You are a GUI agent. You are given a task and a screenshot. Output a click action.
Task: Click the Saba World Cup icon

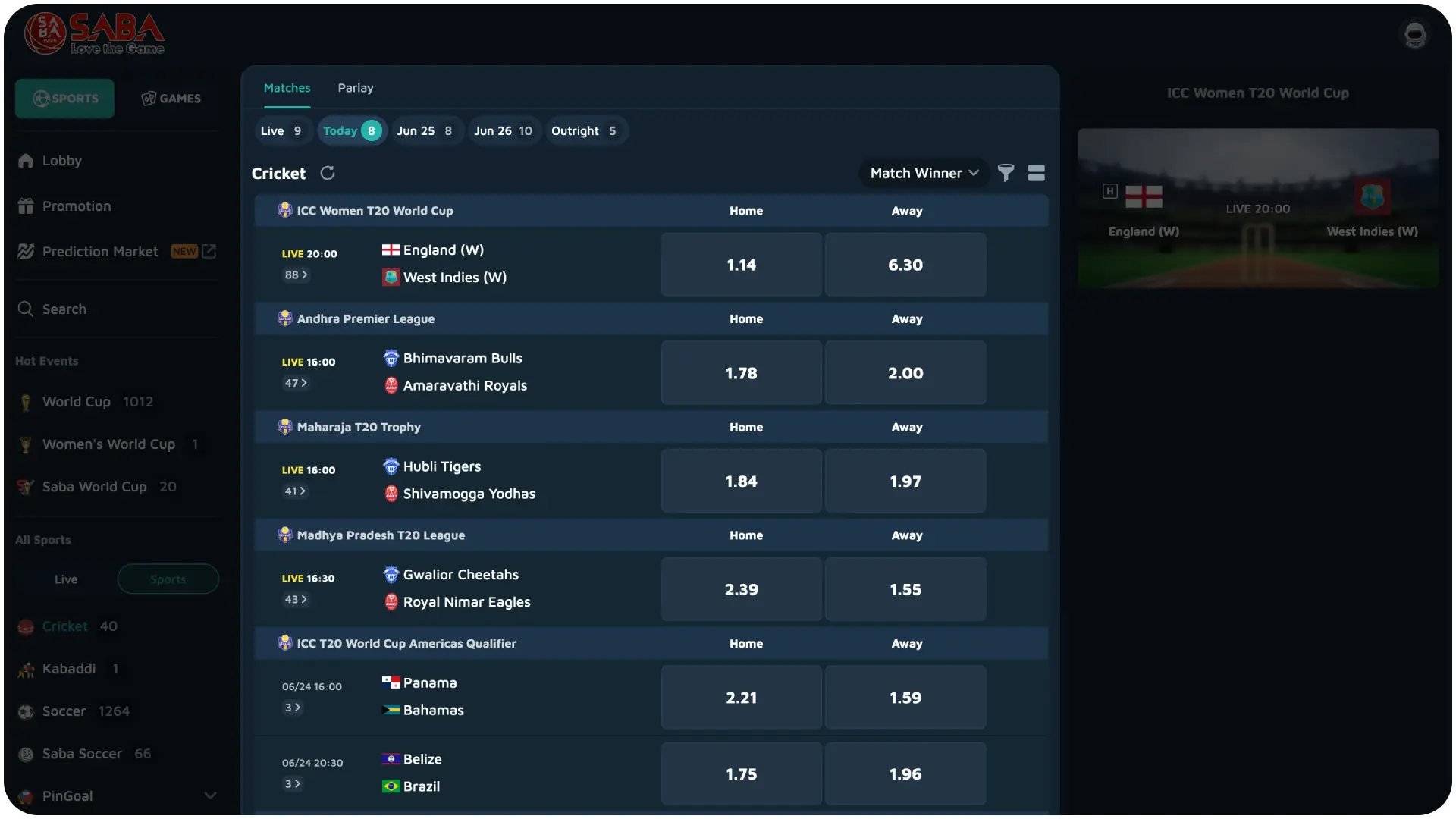26,487
